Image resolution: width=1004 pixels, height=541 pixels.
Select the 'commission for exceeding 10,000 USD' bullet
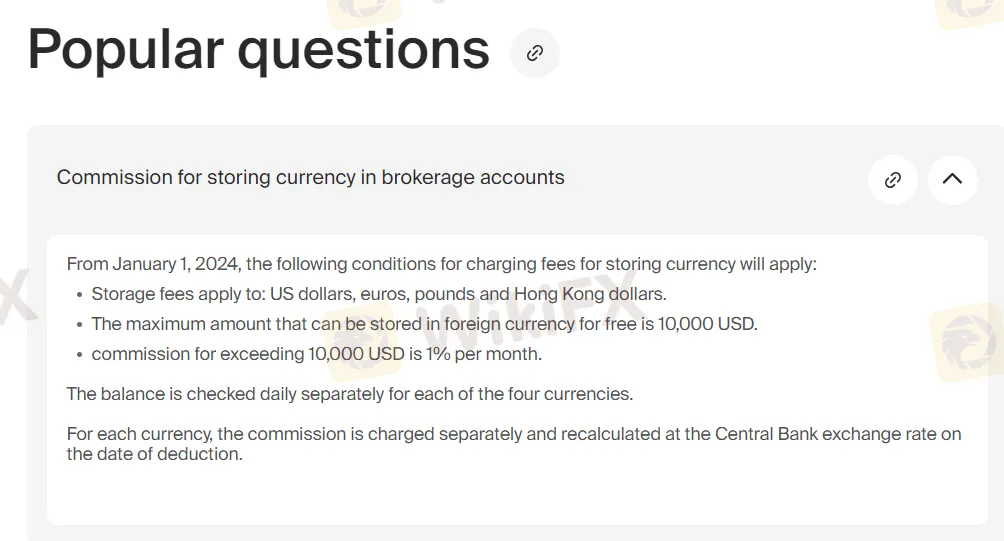[x=317, y=354]
